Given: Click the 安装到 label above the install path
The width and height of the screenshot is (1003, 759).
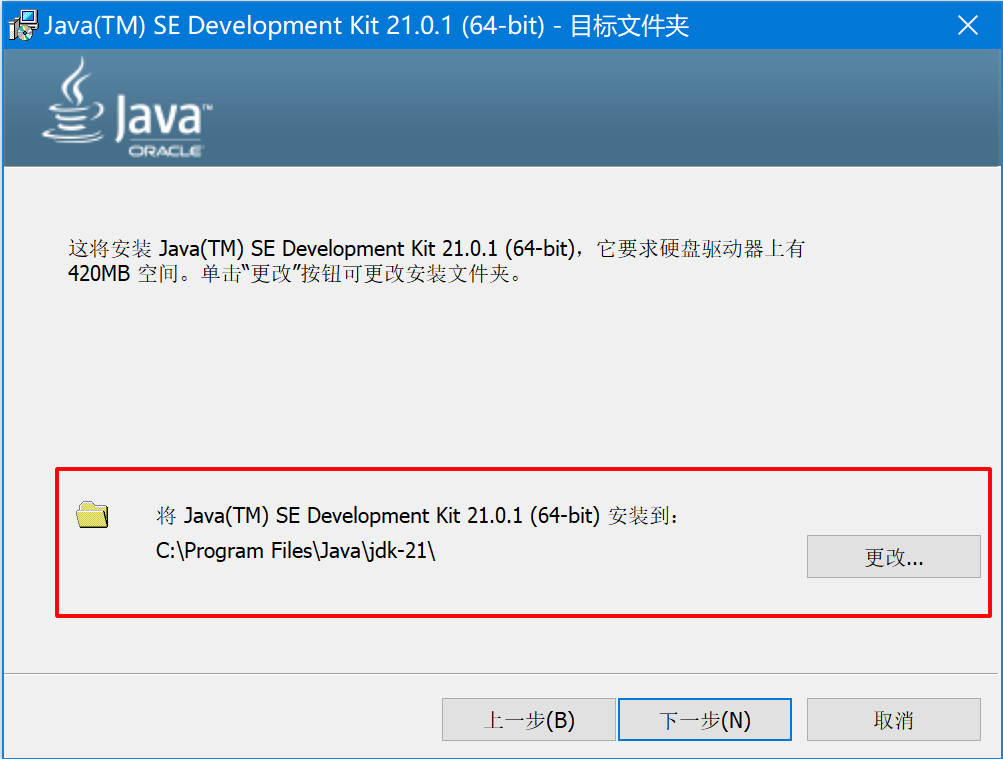Looking at the screenshot, I should 644,516.
